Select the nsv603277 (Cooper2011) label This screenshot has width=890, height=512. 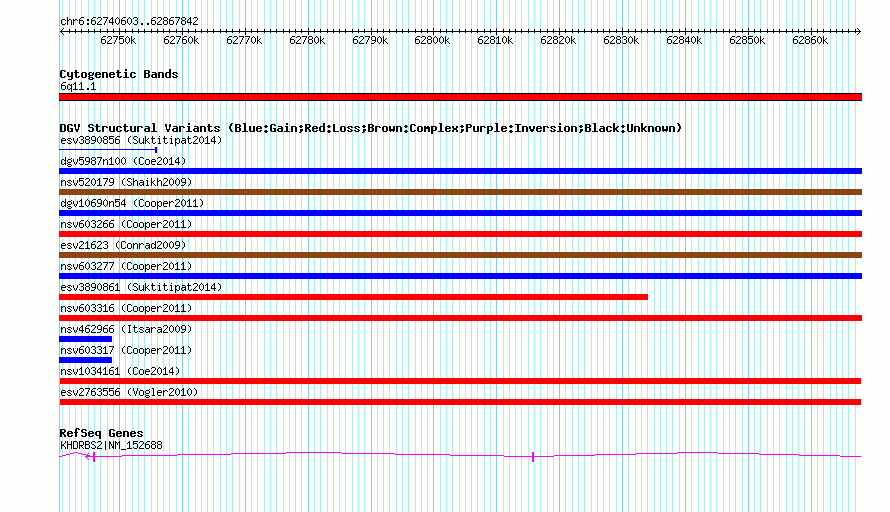(x=126, y=266)
